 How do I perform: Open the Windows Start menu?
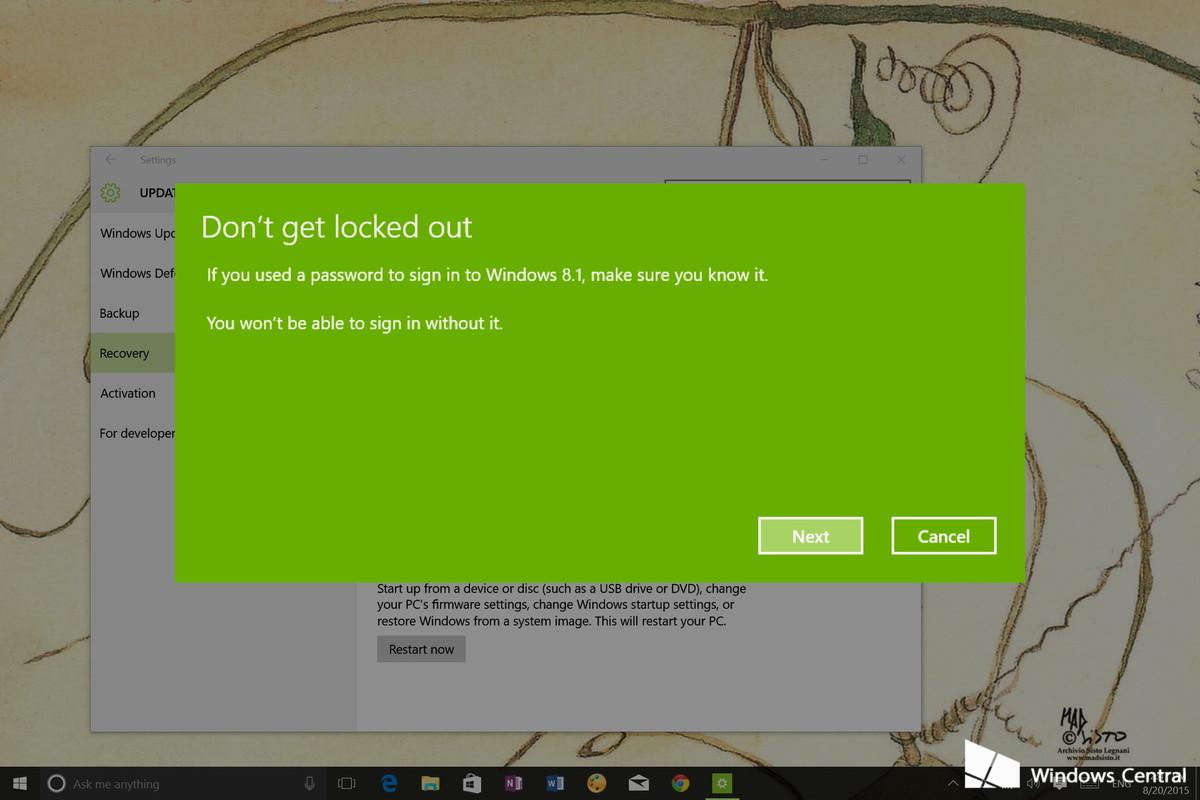coord(19,783)
